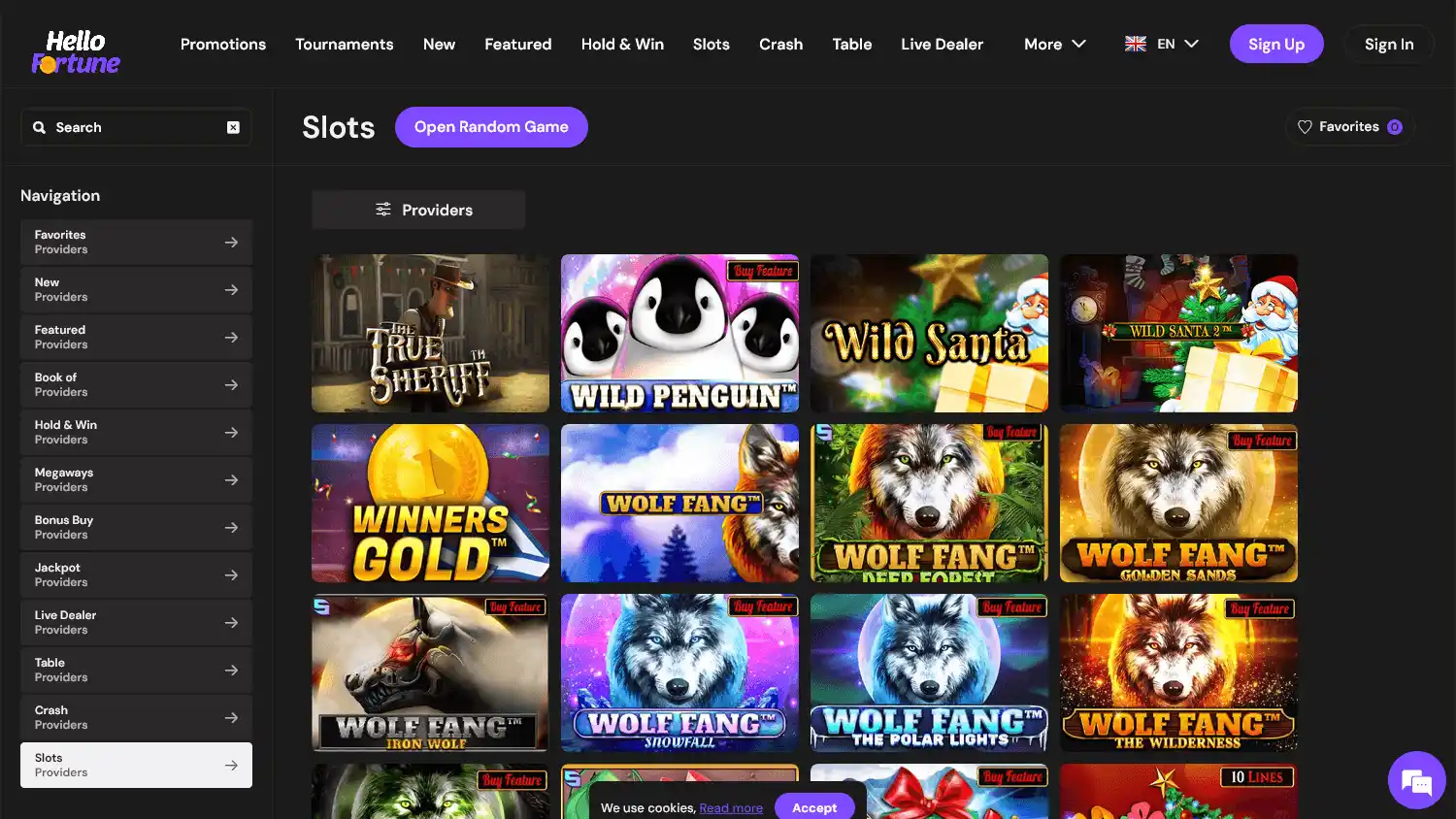This screenshot has height=819, width=1456.
Task: Open the Favorites counter button
Action: click(1350, 127)
